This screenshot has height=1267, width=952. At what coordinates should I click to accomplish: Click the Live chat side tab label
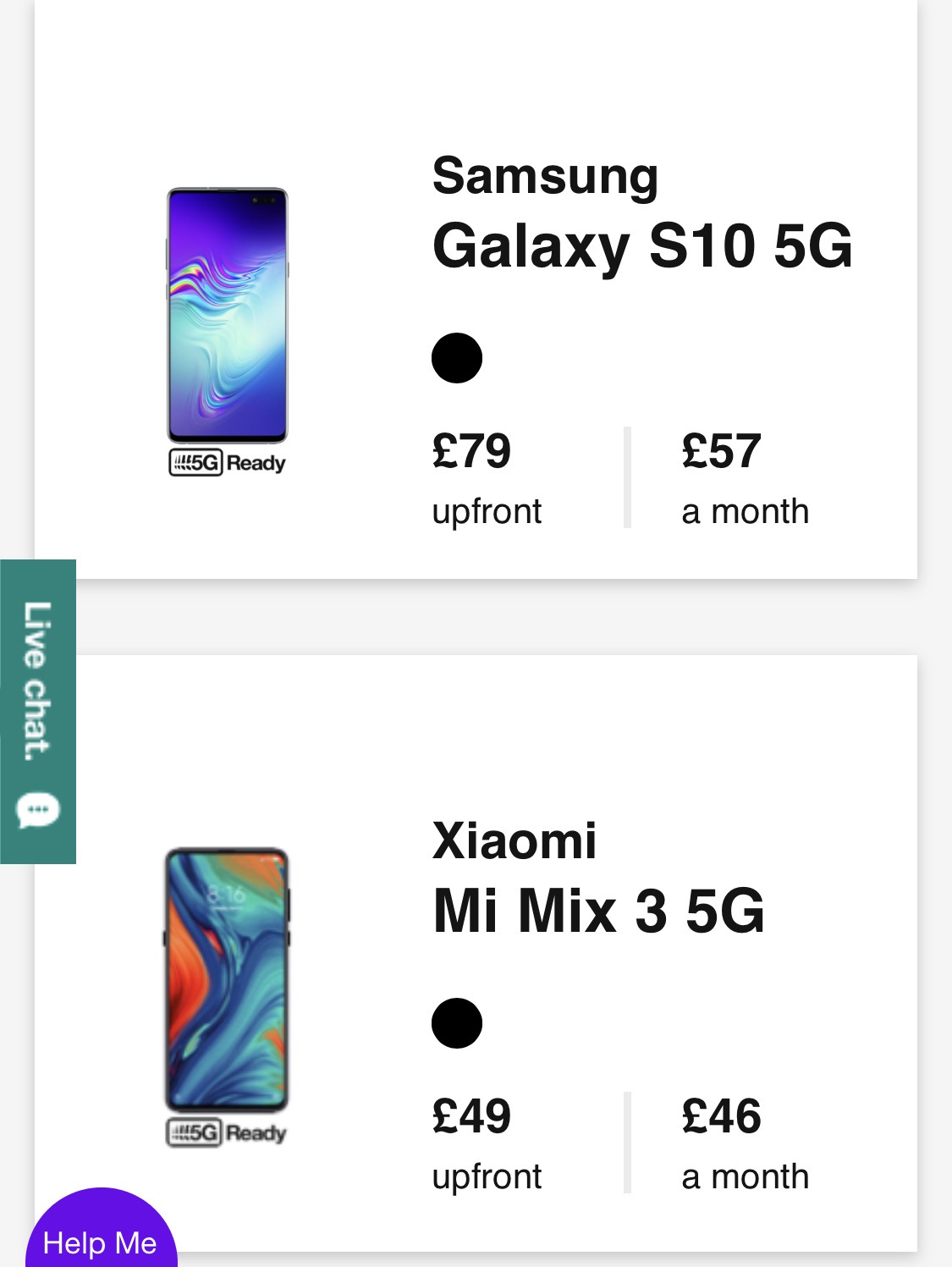(37, 681)
